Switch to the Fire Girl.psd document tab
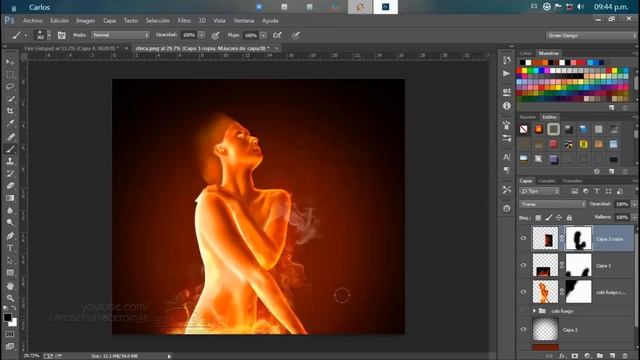640x360 pixels. tap(71, 48)
